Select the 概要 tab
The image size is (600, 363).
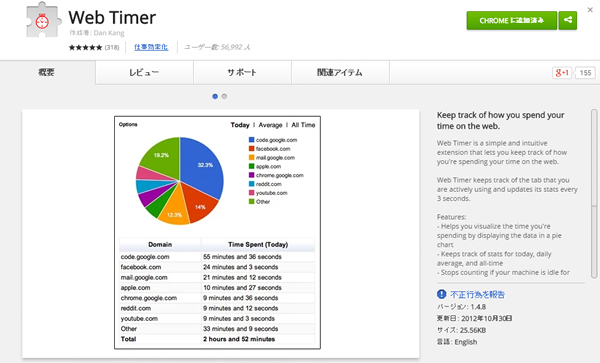[x=46, y=72]
